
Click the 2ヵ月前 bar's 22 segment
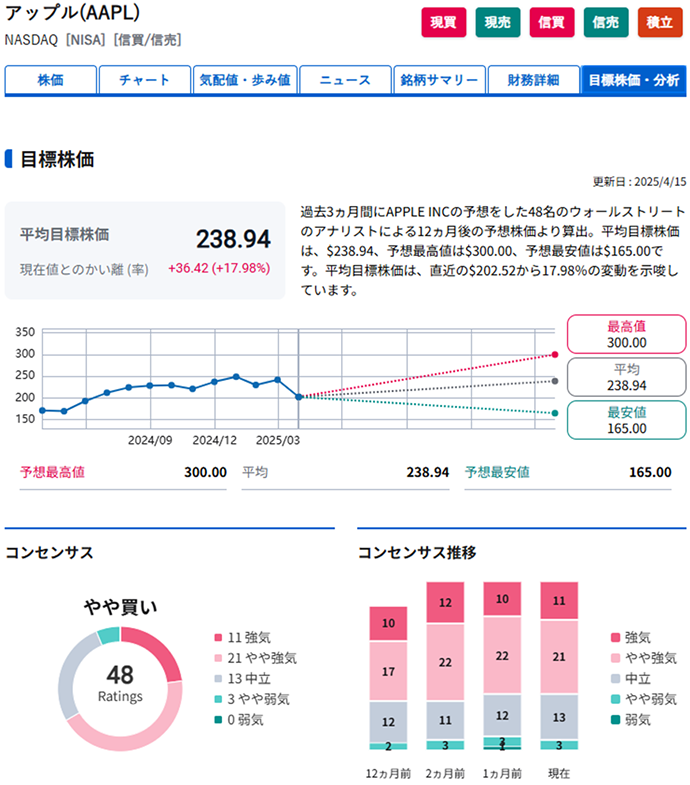pyautogui.click(x=445, y=662)
